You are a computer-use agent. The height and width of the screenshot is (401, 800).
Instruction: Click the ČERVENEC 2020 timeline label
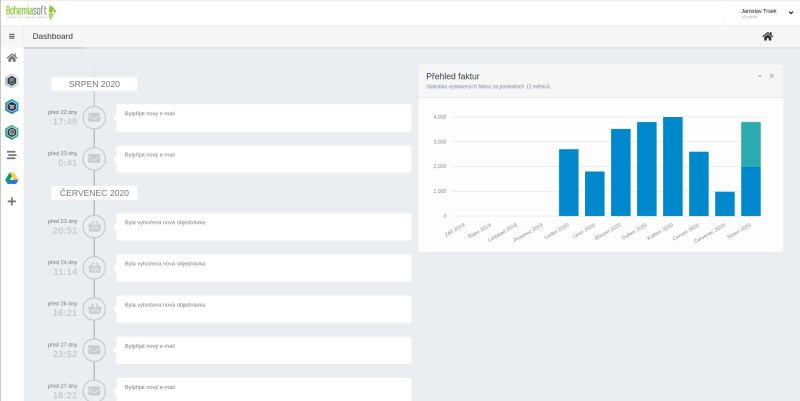[94, 192]
